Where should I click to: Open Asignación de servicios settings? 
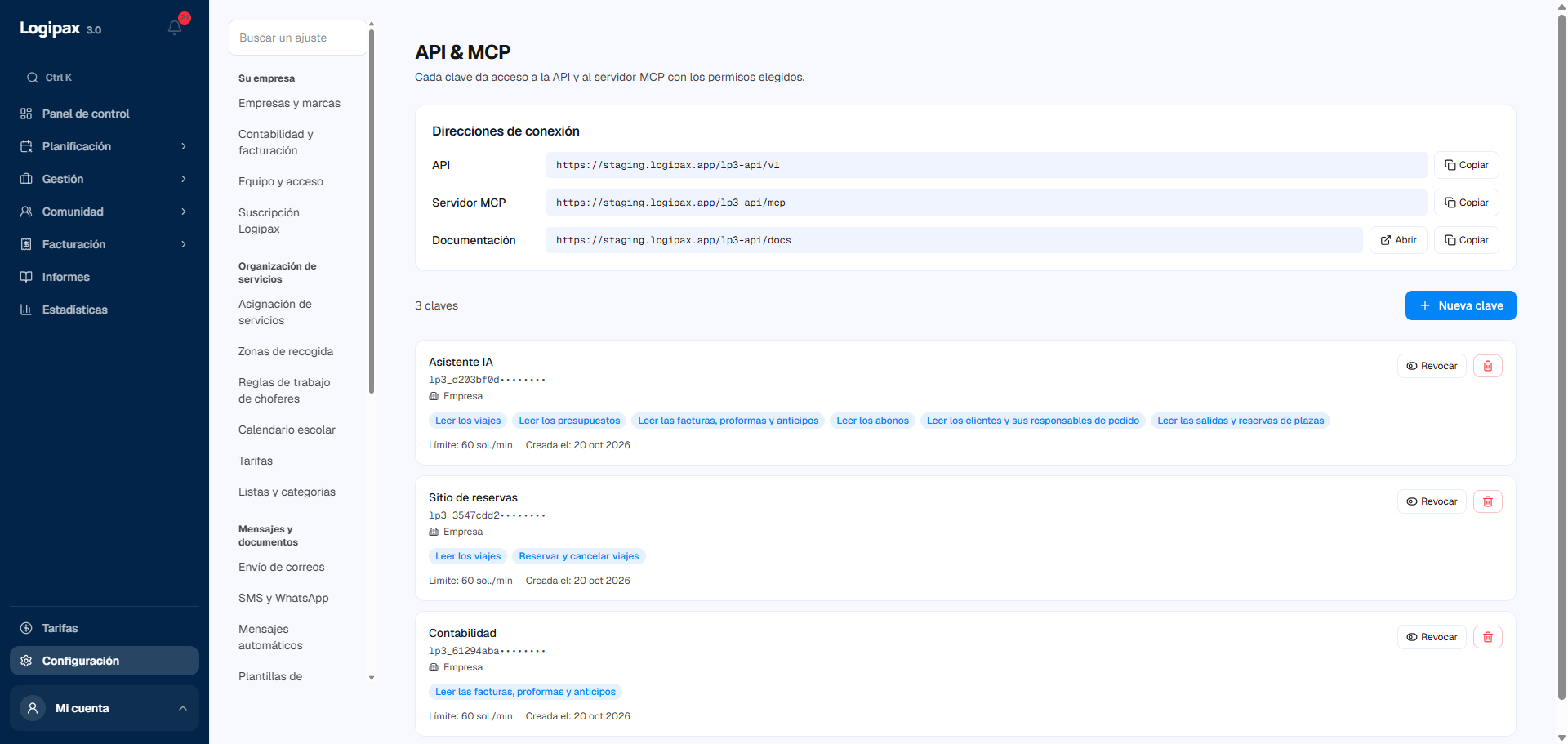click(x=275, y=312)
